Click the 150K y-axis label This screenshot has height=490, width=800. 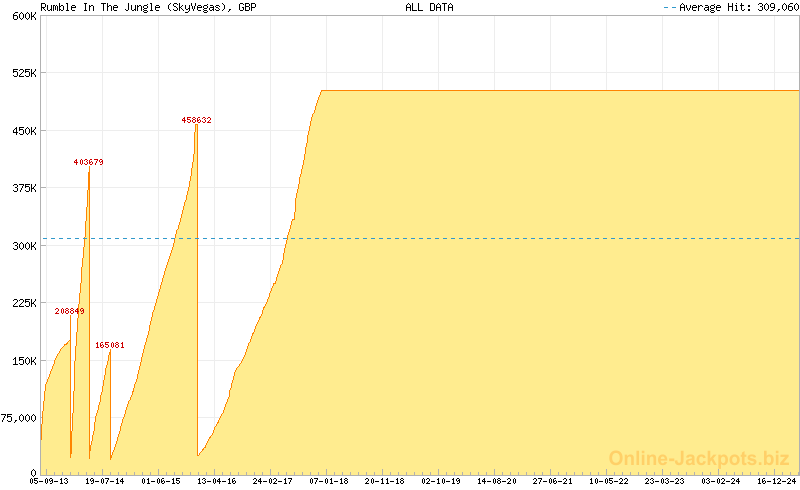23,361
